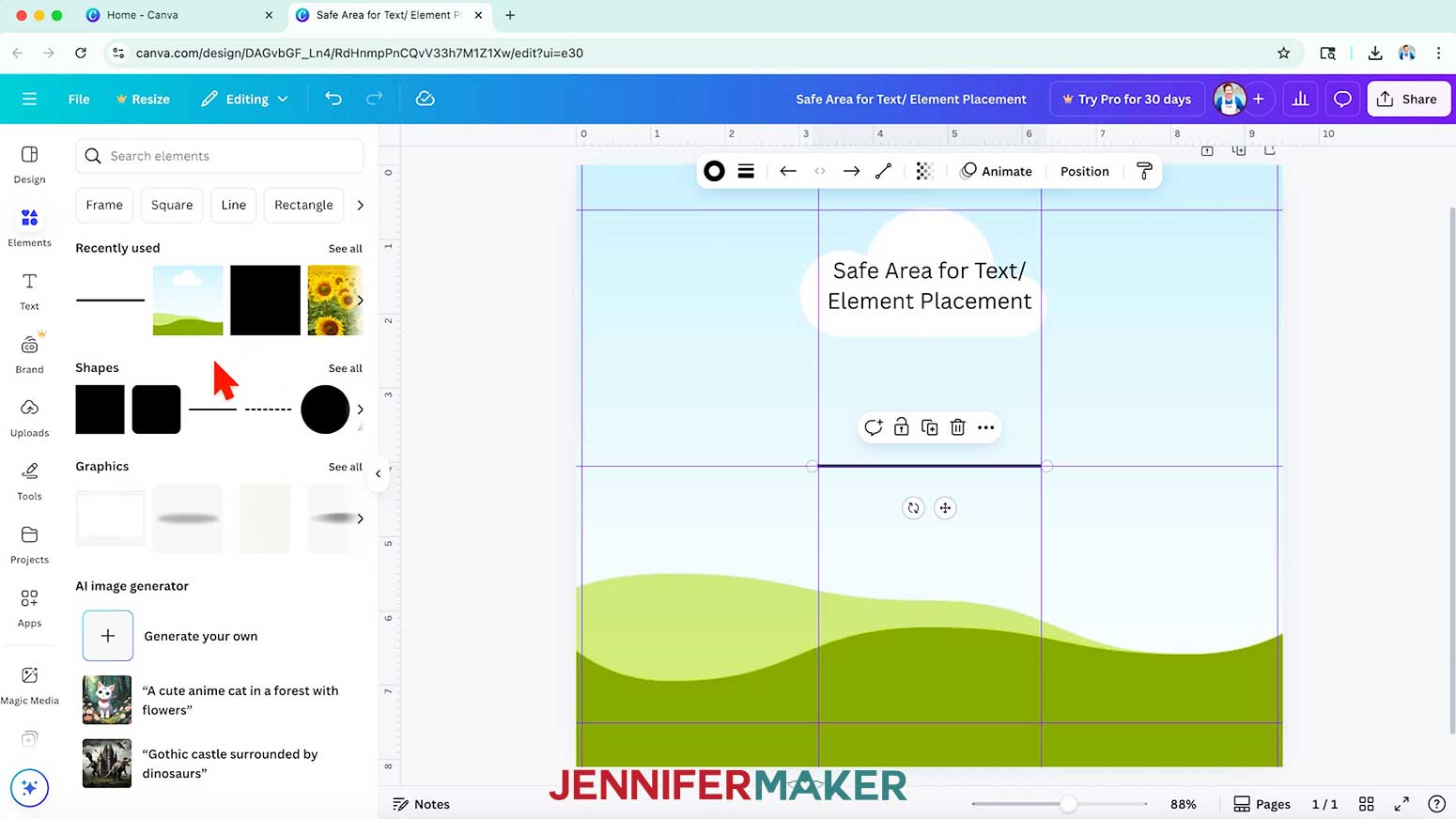Click the comment on selection icon
This screenshot has width=1456, height=819.
[873, 427]
